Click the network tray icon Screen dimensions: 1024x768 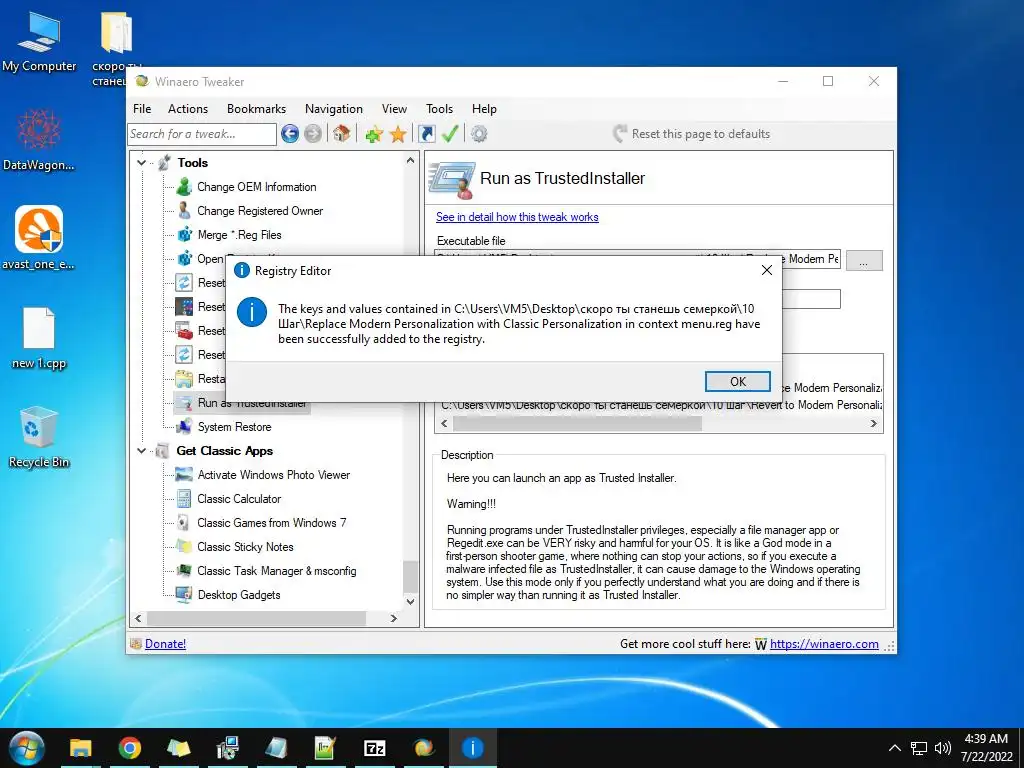click(x=919, y=748)
